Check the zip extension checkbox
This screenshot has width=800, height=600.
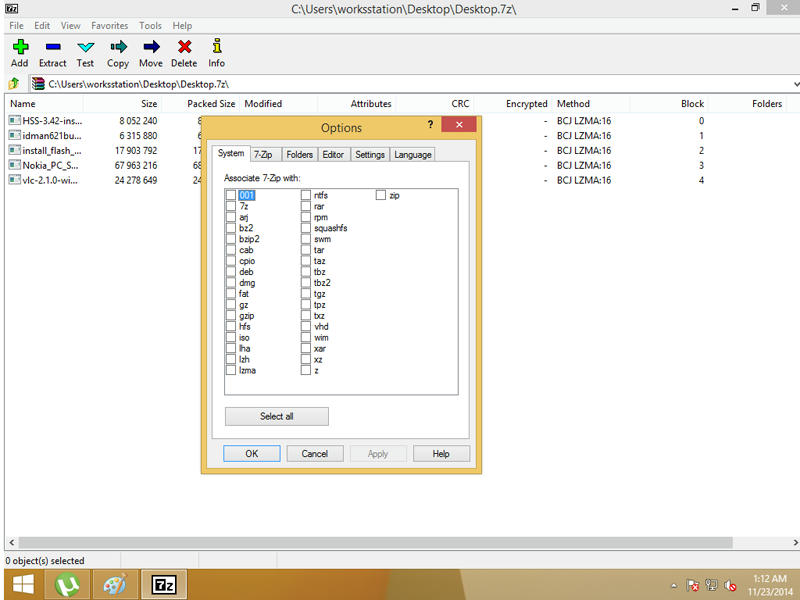pos(381,195)
